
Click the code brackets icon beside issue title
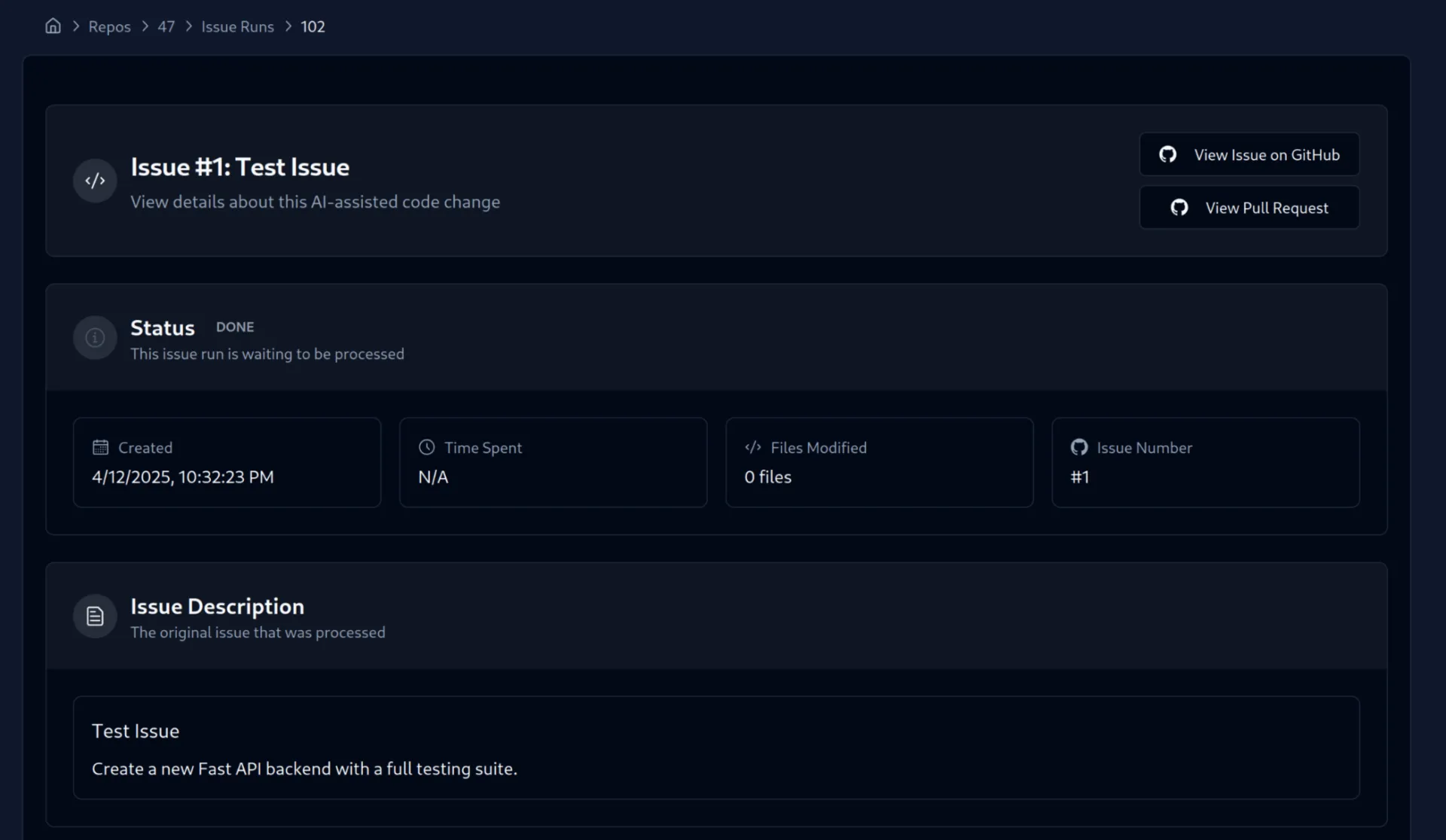pyautogui.click(x=95, y=181)
